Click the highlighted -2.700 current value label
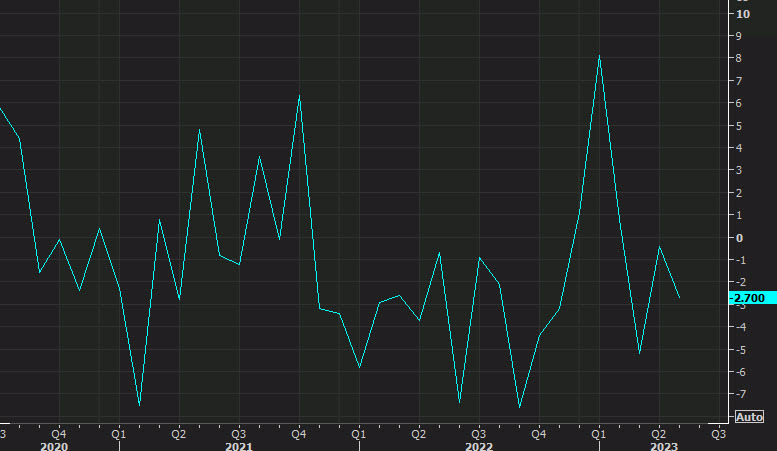The height and width of the screenshot is (451, 777). coord(748,298)
